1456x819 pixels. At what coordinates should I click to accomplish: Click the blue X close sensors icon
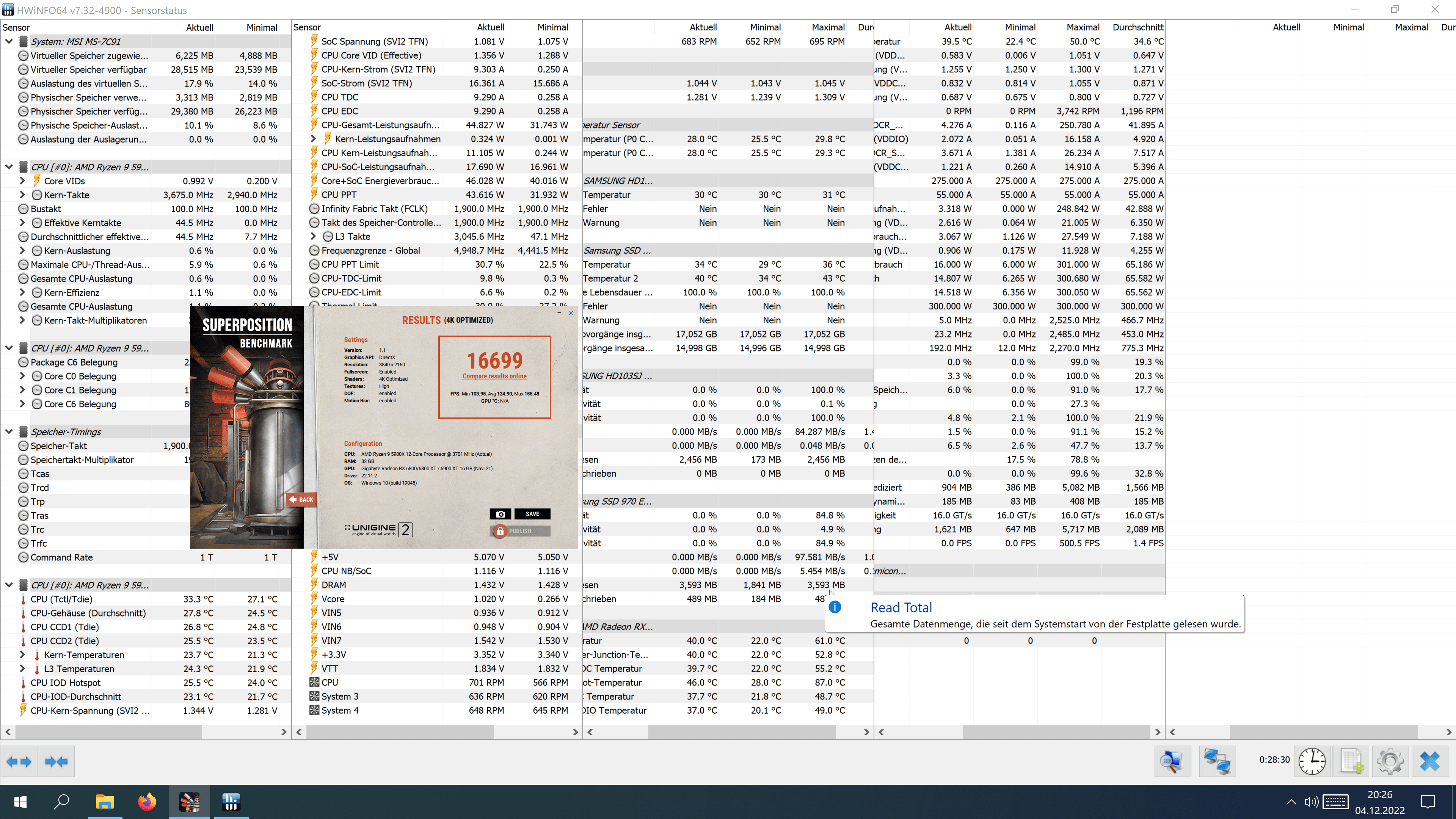1430,761
